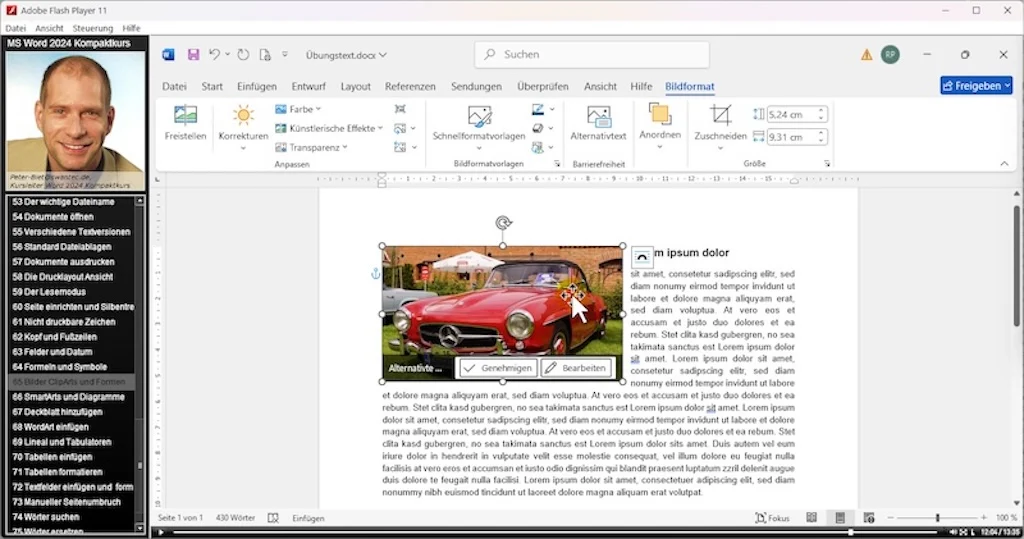Click the Seite 1 von 1 indicator
Screen dimensions: 1024x539
(180, 518)
